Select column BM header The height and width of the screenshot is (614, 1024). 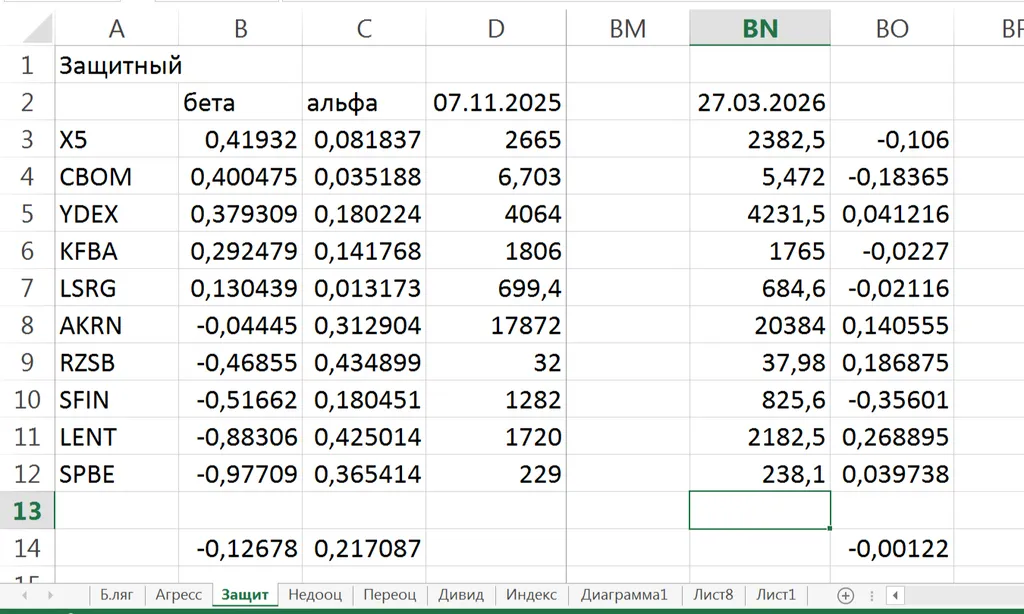tap(628, 28)
